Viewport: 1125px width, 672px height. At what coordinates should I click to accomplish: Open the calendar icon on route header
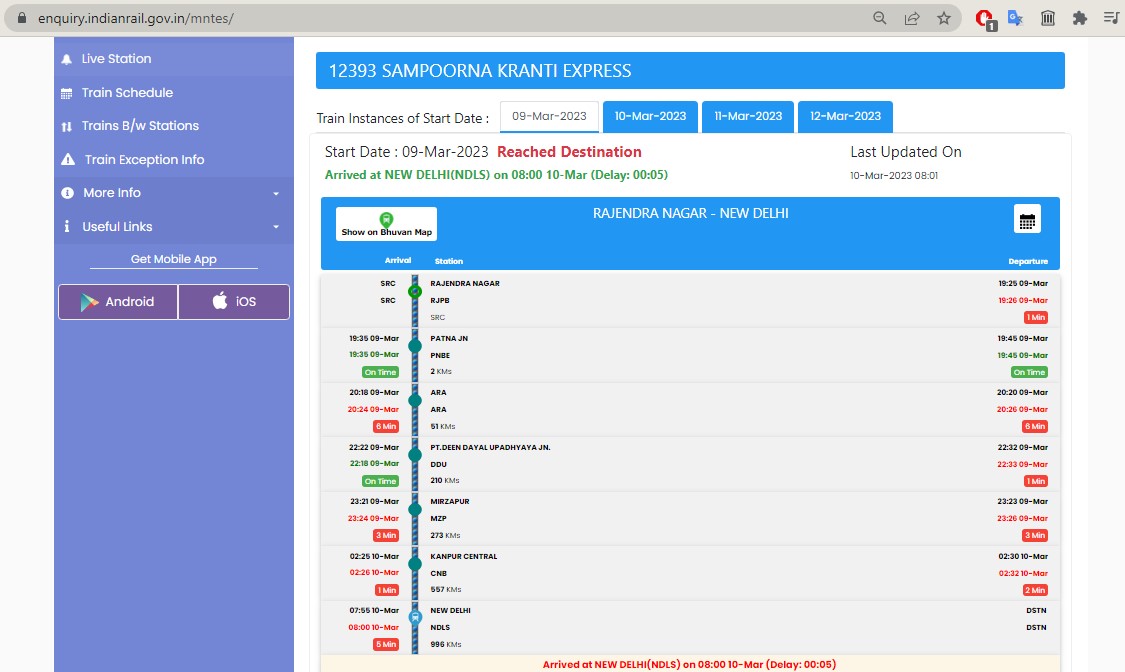pos(1027,220)
